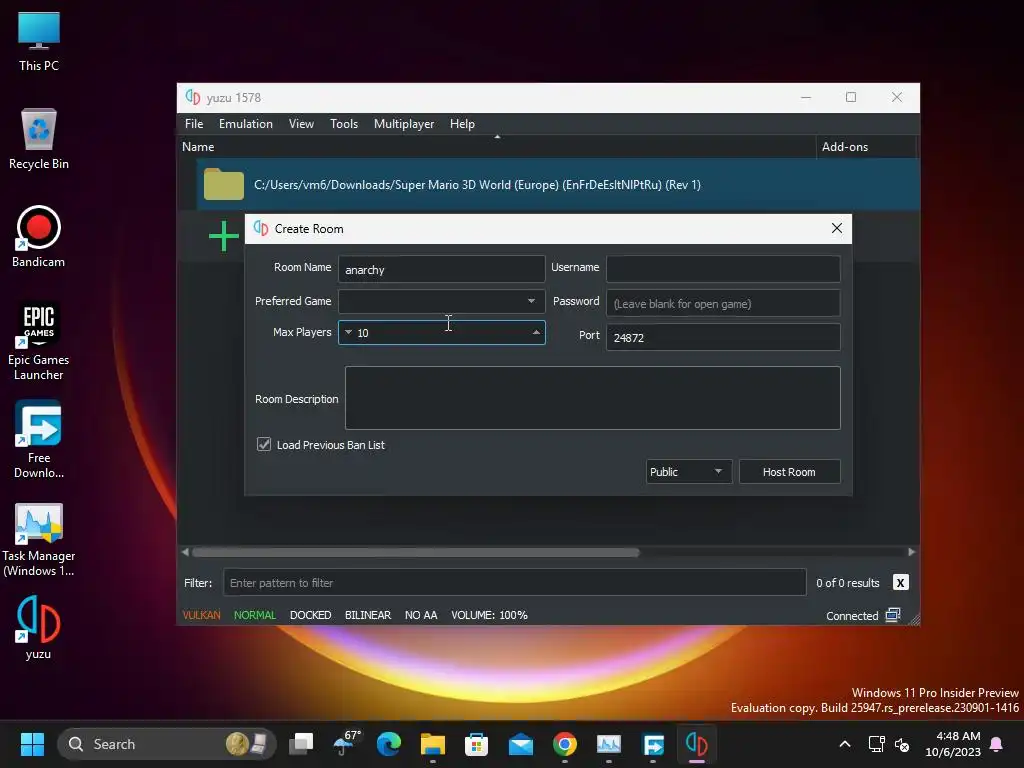Open the clock showing 4:48 AM

[x=953, y=744]
